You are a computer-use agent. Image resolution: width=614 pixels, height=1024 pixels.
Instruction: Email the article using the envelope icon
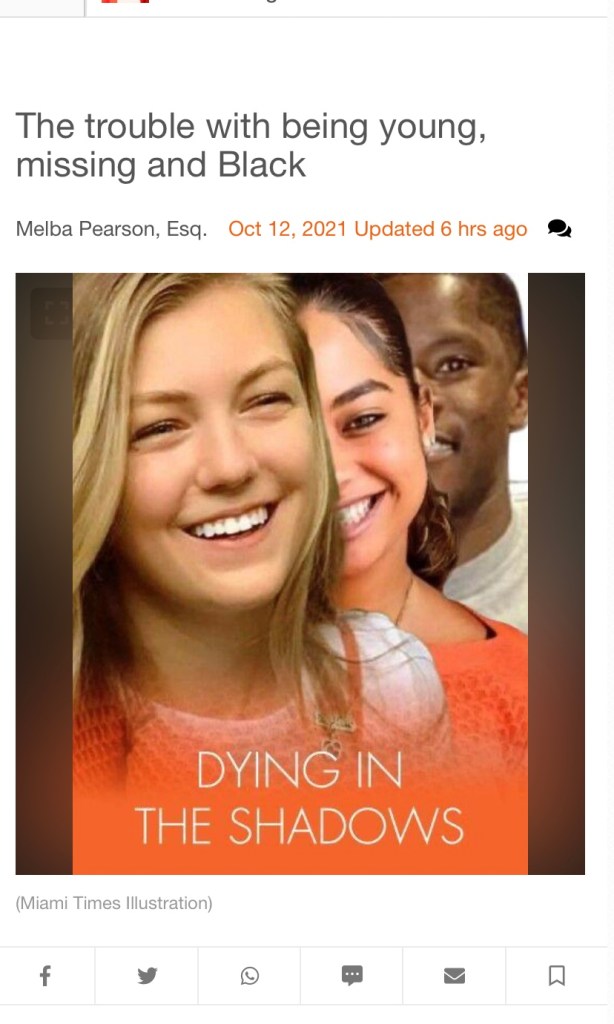[454, 976]
